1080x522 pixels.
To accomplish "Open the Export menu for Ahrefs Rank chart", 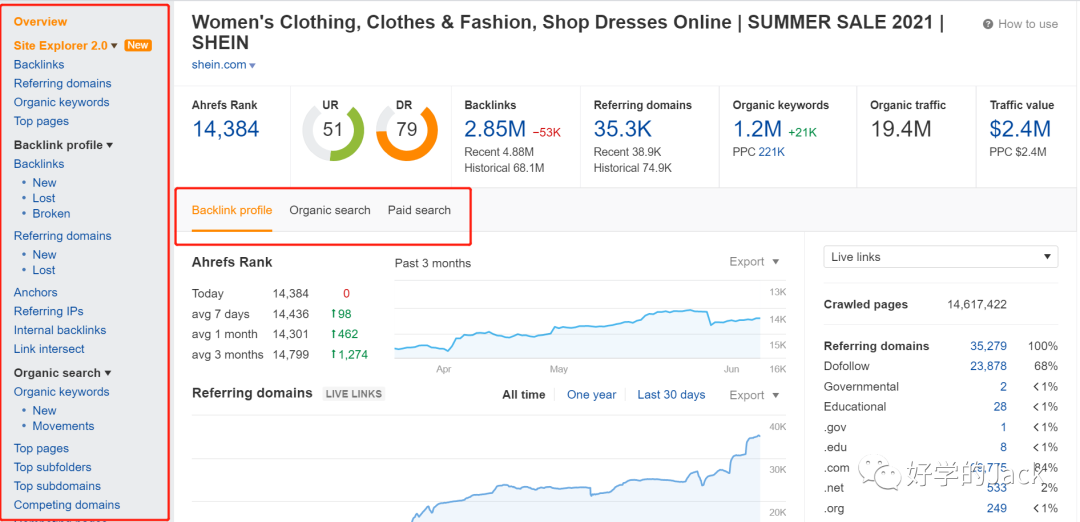I will (x=754, y=262).
